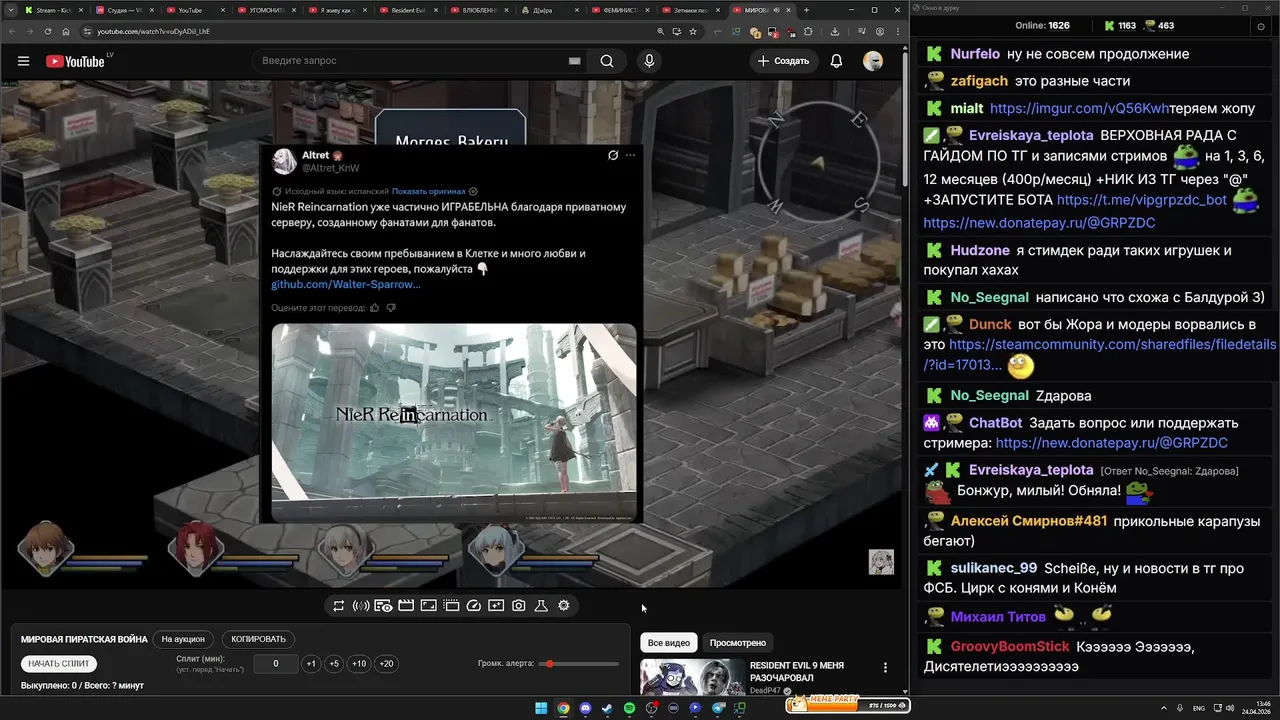Rate the translation with thumbs up
Viewport: 1280px width, 720px height.
(x=375, y=308)
